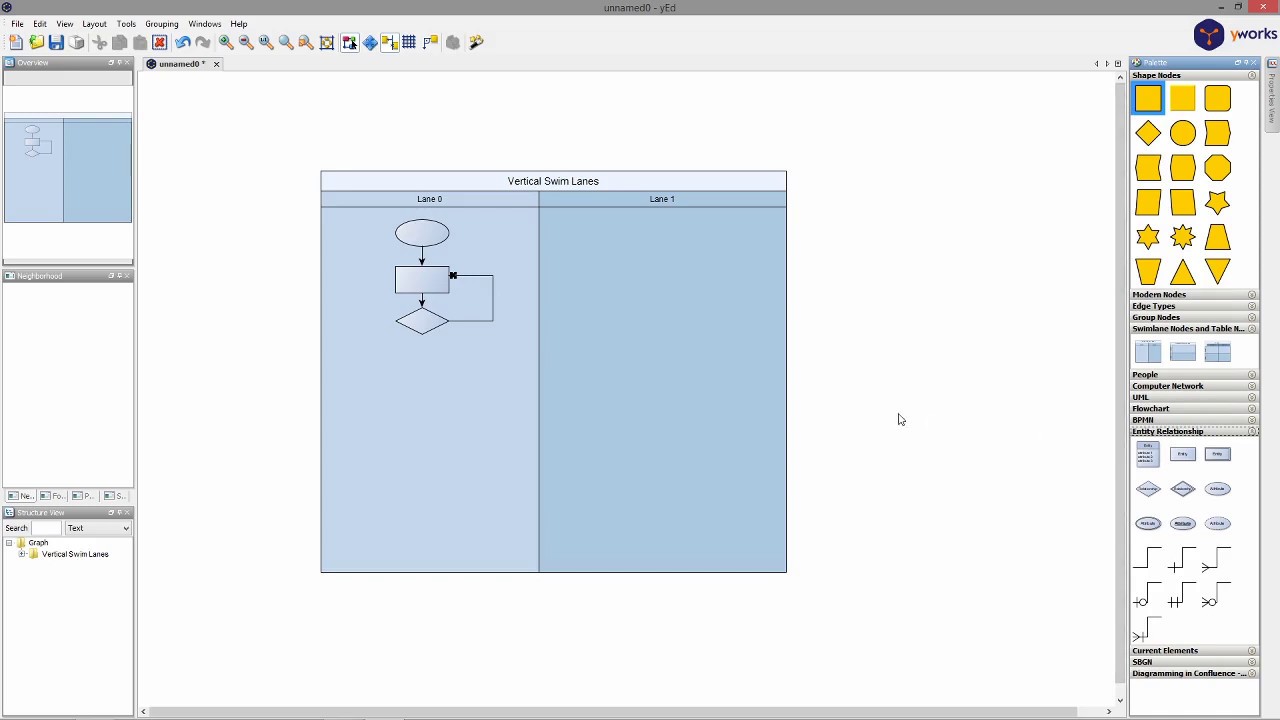Select the diamond node in Lane 0
Screen dimensions: 1280x720
click(x=422, y=321)
